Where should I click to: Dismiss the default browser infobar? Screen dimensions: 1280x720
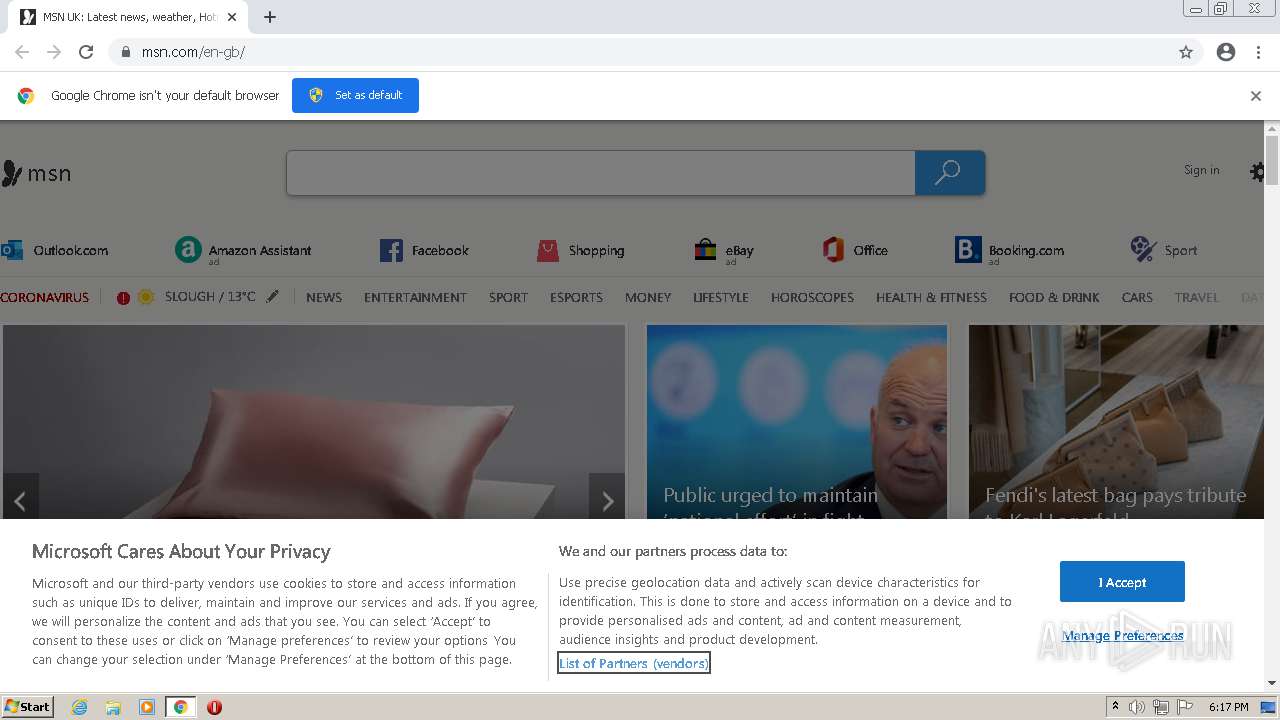(x=1256, y=96)
